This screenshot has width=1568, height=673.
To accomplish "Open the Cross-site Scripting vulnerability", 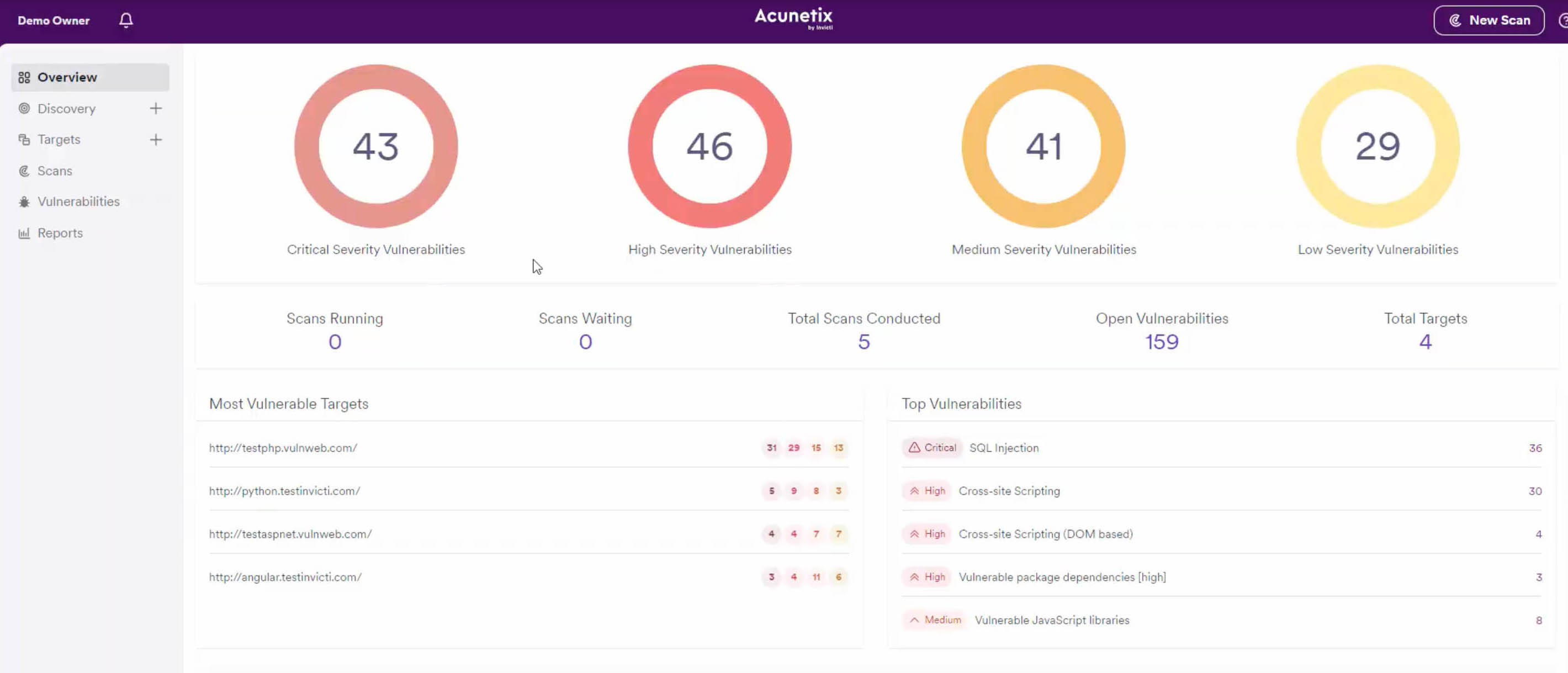I will pos(1009,491).
